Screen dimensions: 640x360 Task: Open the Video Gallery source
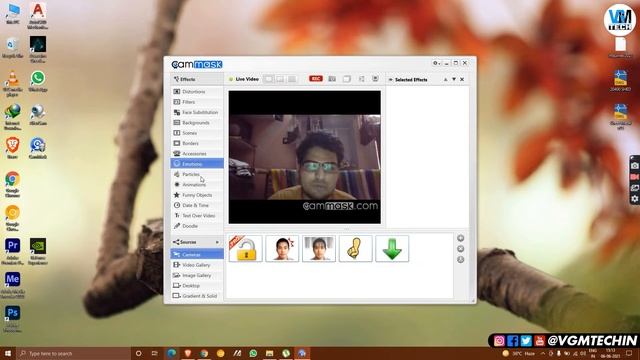(197, 265)
